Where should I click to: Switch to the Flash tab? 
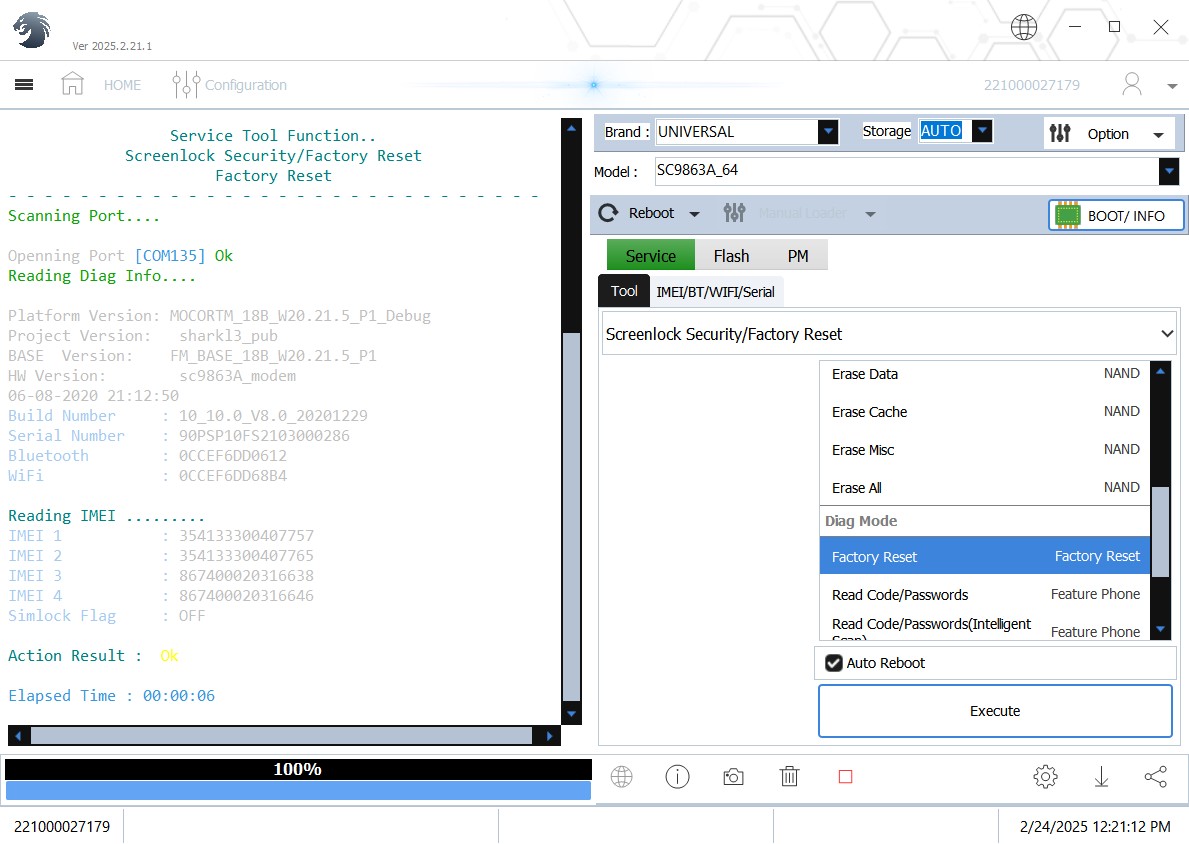[x=731, y=256]
